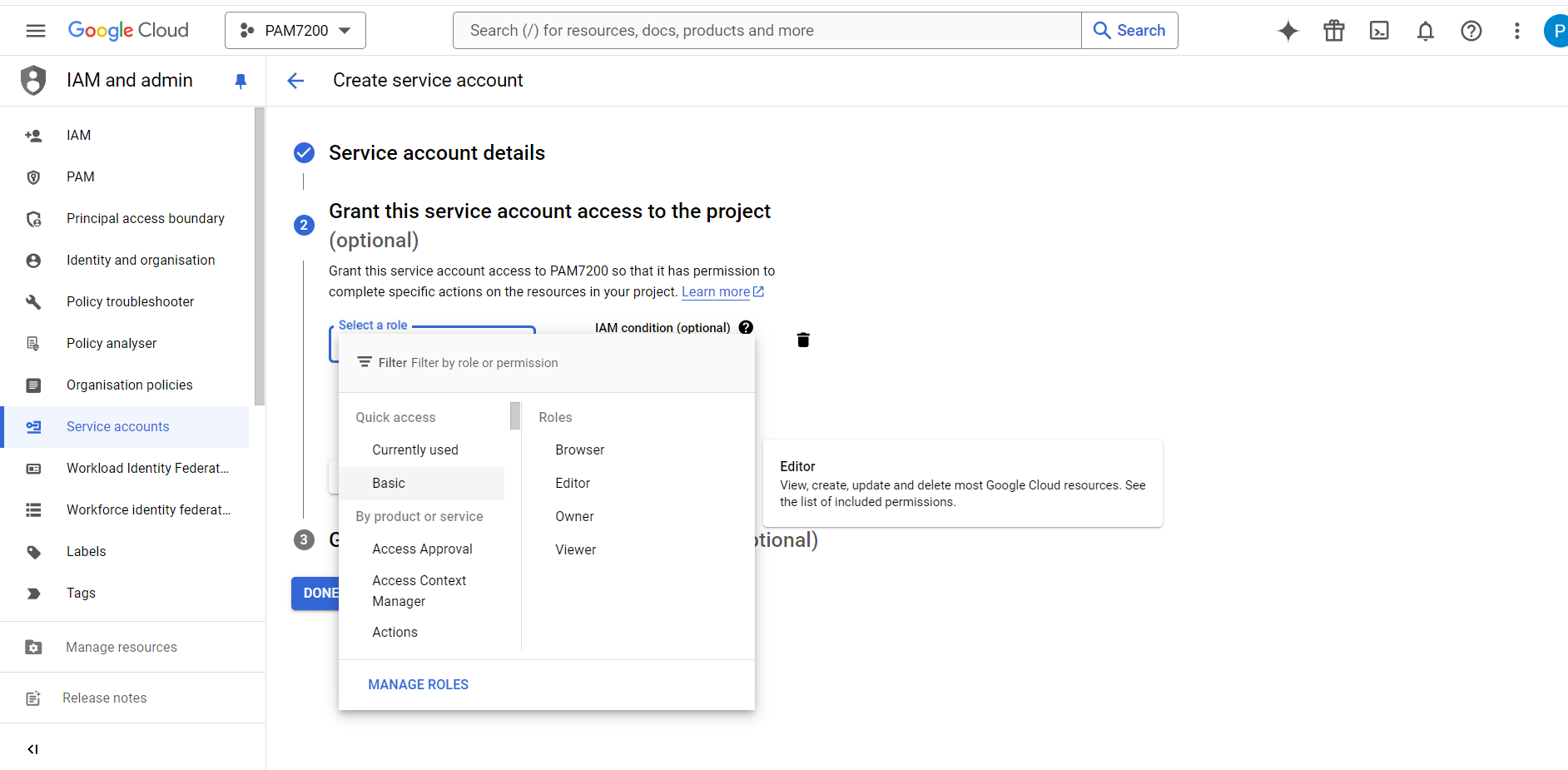1568x770 pixels.
Task: Open the PAM7200 project selector dropdown
Action: tap(295, 31)
